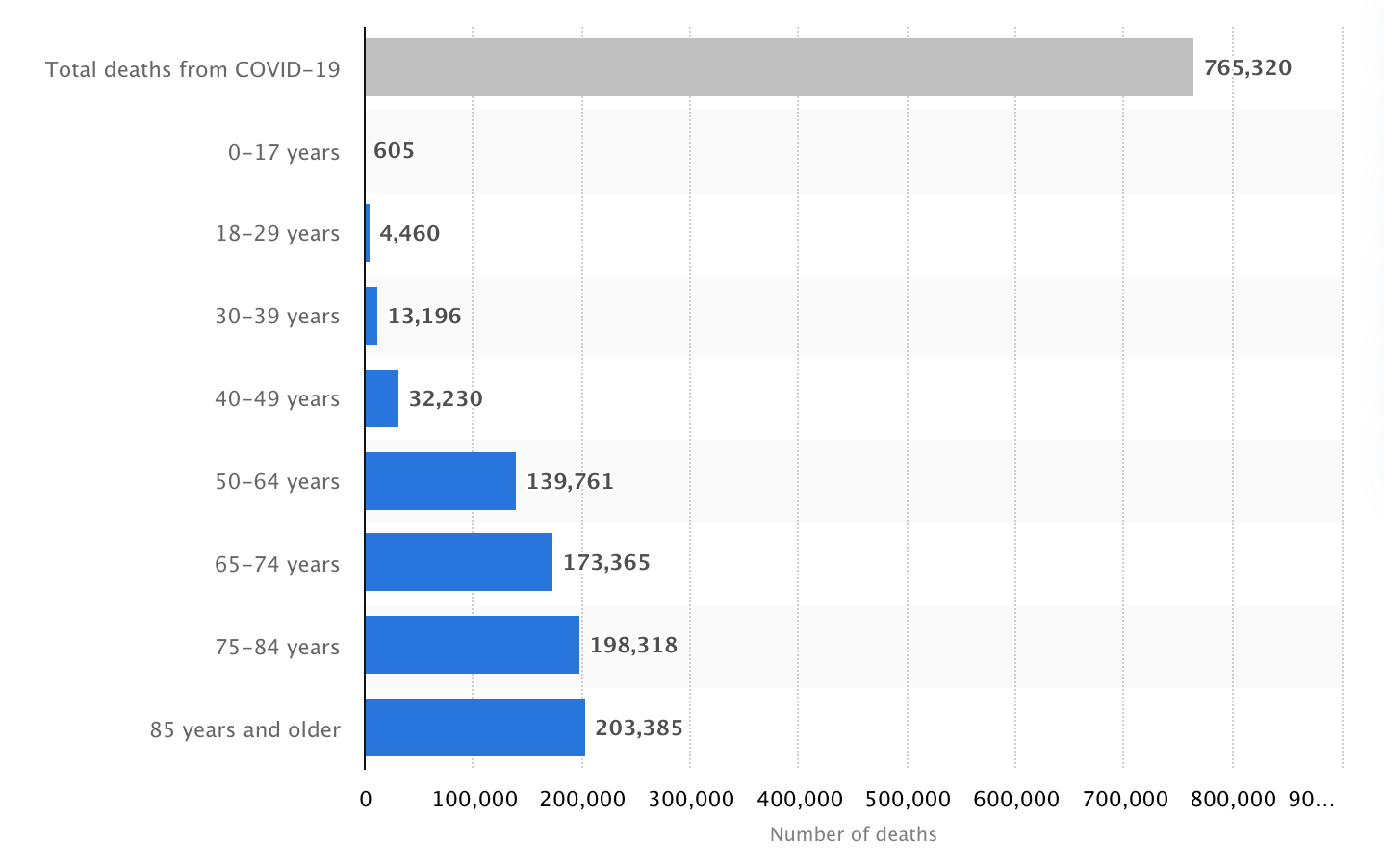Click the 203,385 data label
Viewport: 1384px width, 868px height.
click(x=639, y=728)
